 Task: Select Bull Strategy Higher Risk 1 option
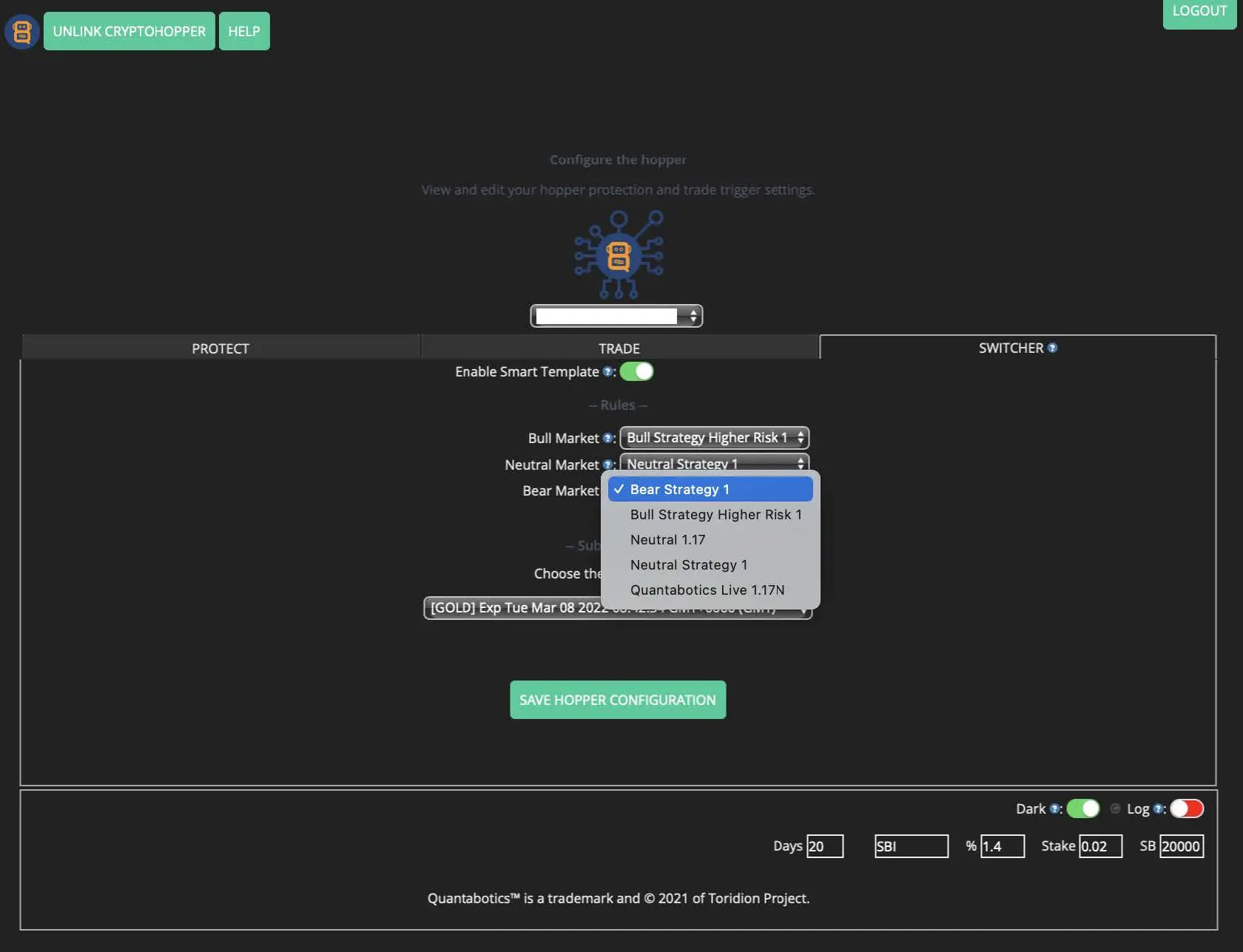pyautogui.click(x=710, y=514)
